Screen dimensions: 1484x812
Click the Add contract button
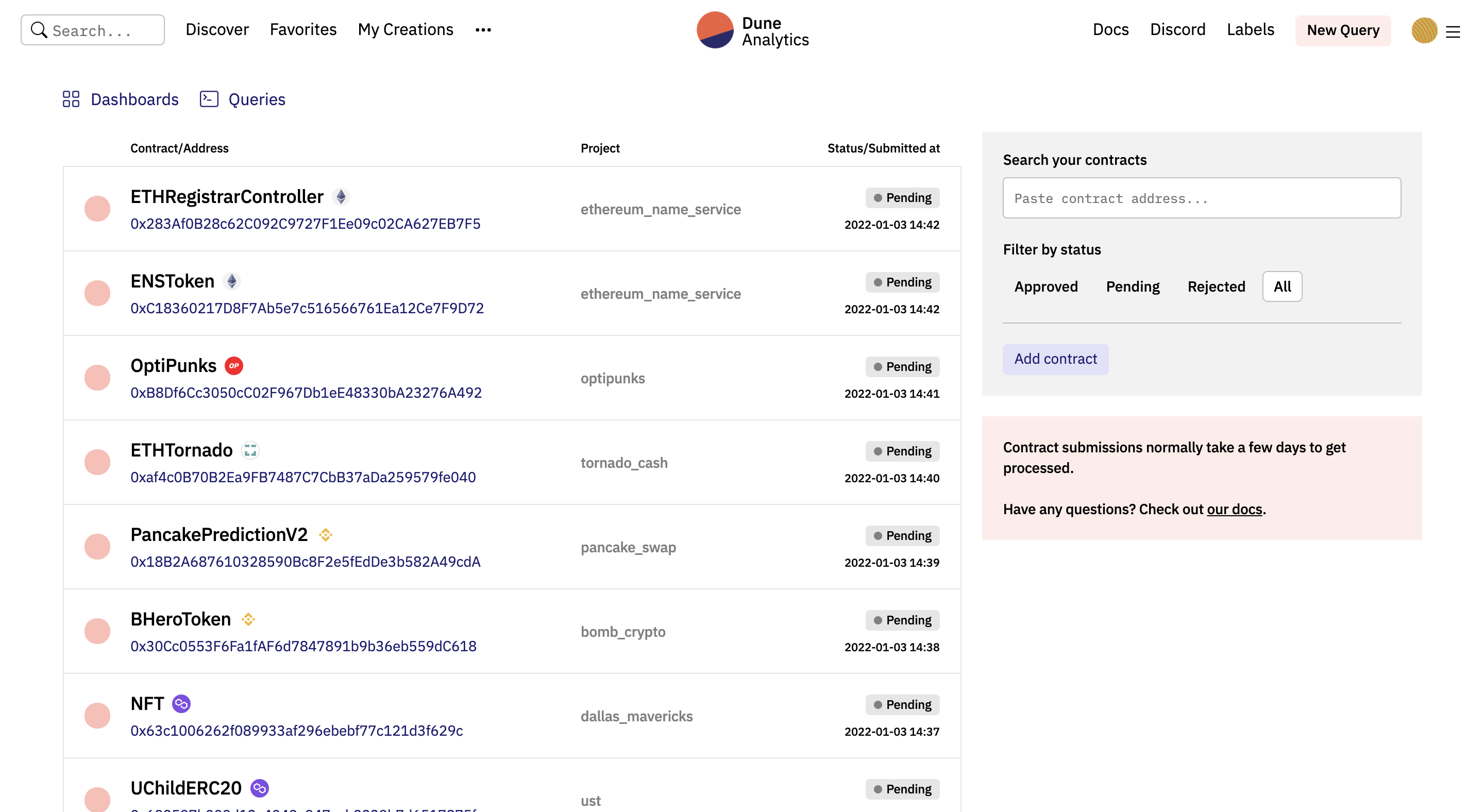[1055, 359]
